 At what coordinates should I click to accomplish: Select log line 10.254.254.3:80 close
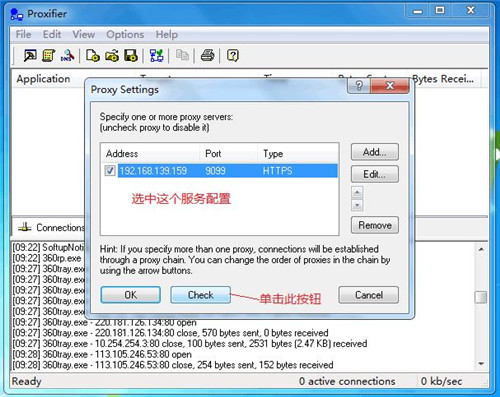click(190, 343)
